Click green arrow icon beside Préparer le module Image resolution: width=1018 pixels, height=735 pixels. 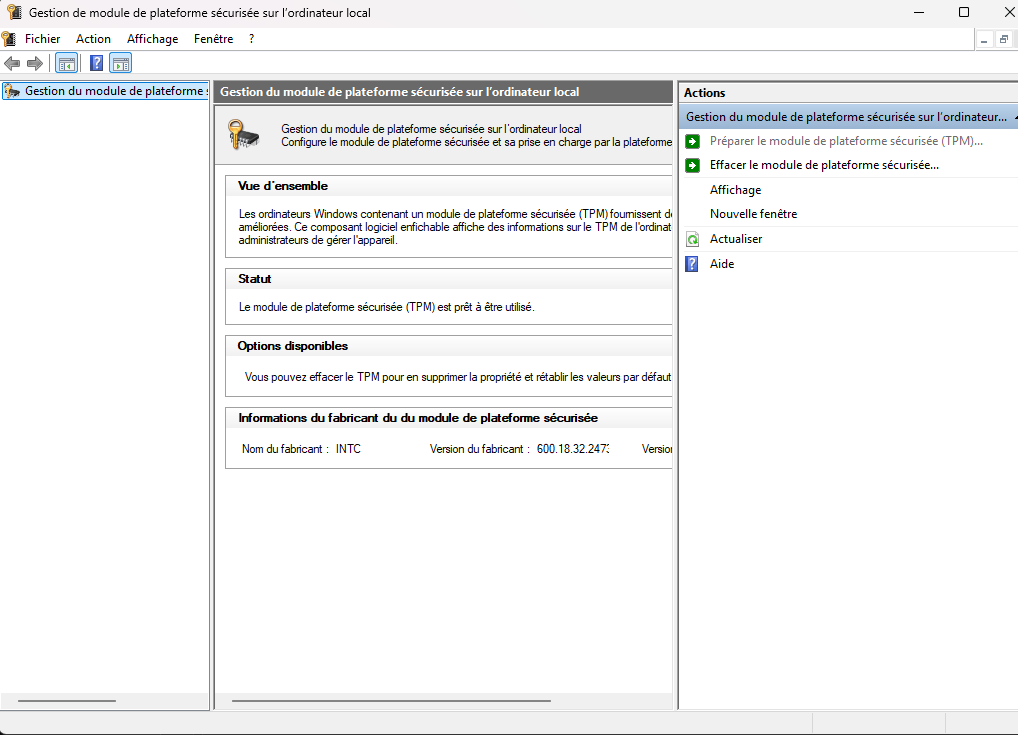click(x=693, y=142)
